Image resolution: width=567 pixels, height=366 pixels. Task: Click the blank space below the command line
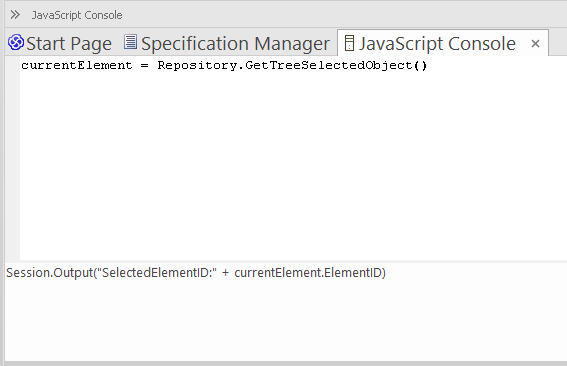(286, 320)
